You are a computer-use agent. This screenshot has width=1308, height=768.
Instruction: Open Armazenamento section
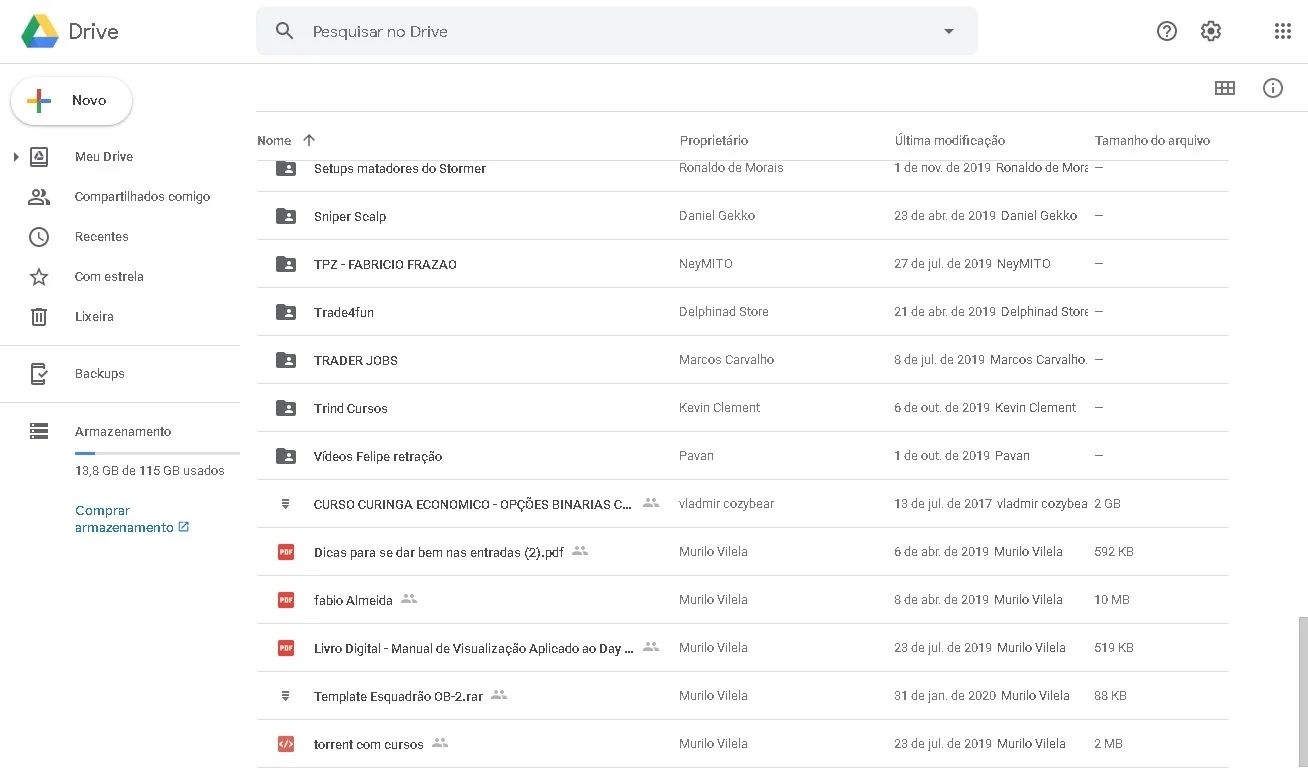pyautogui.click(x=123, y=432)
